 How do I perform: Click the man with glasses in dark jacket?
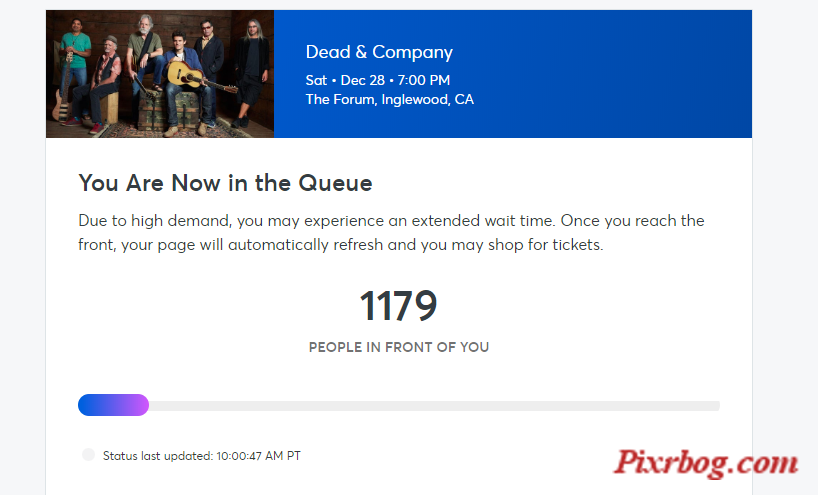[209, 68]
